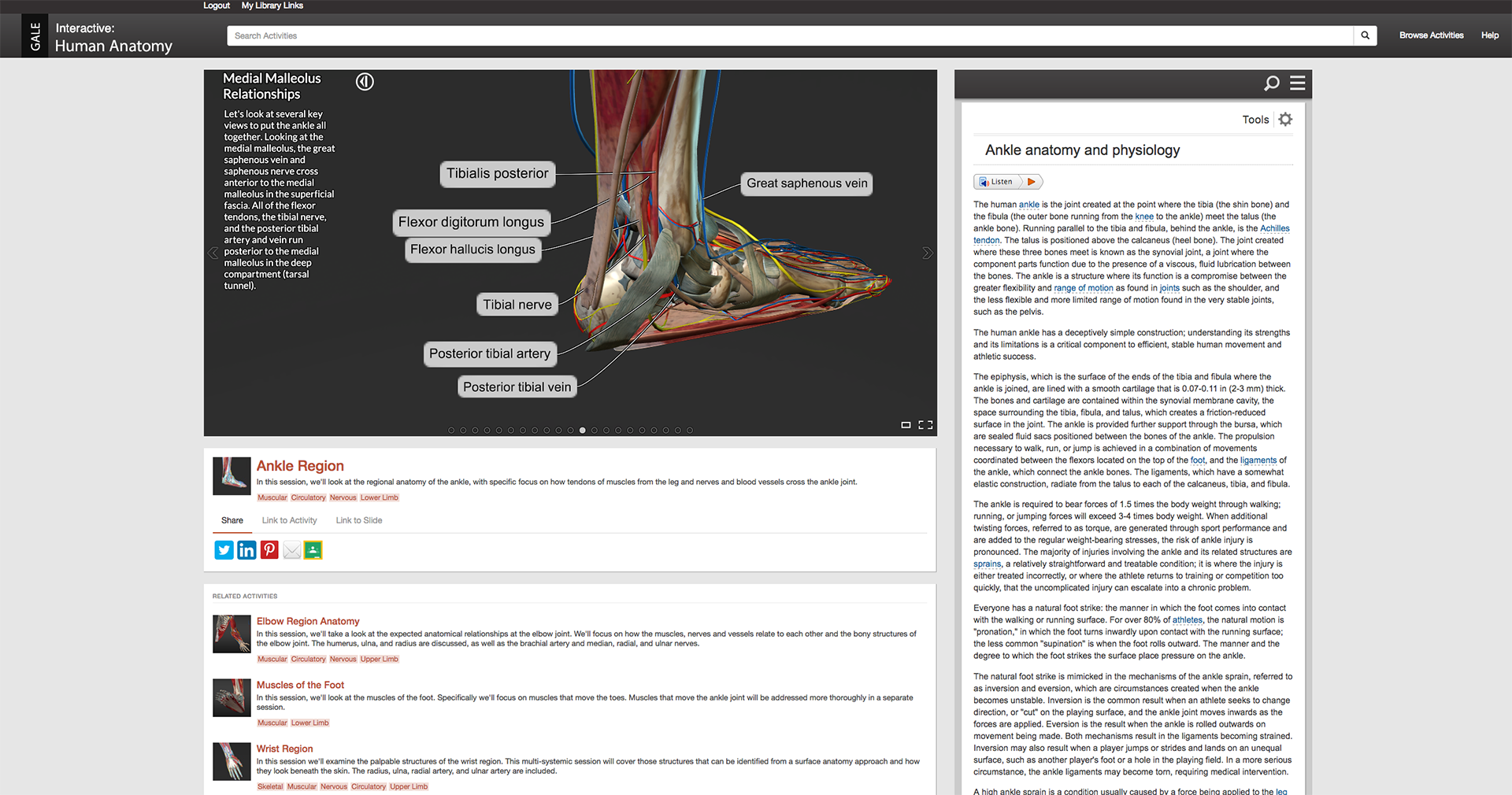This screenshot has width=1512, height=795.
Task: Open the Elbow Region Anatomy thumbnail
Action: (232, 634)
